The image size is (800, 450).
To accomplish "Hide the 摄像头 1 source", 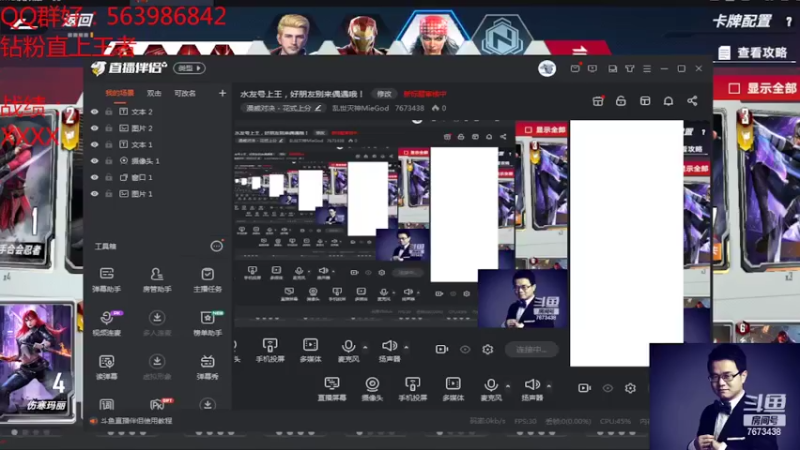I will click(94, 161).
